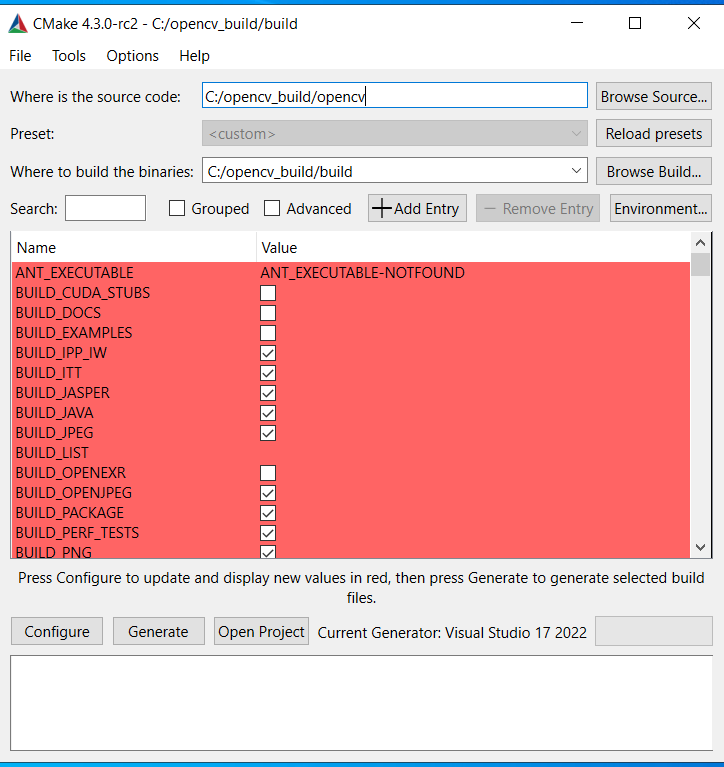This screenshot has height=767, width=724.
Task: Open the File menu
Action: 20,56
